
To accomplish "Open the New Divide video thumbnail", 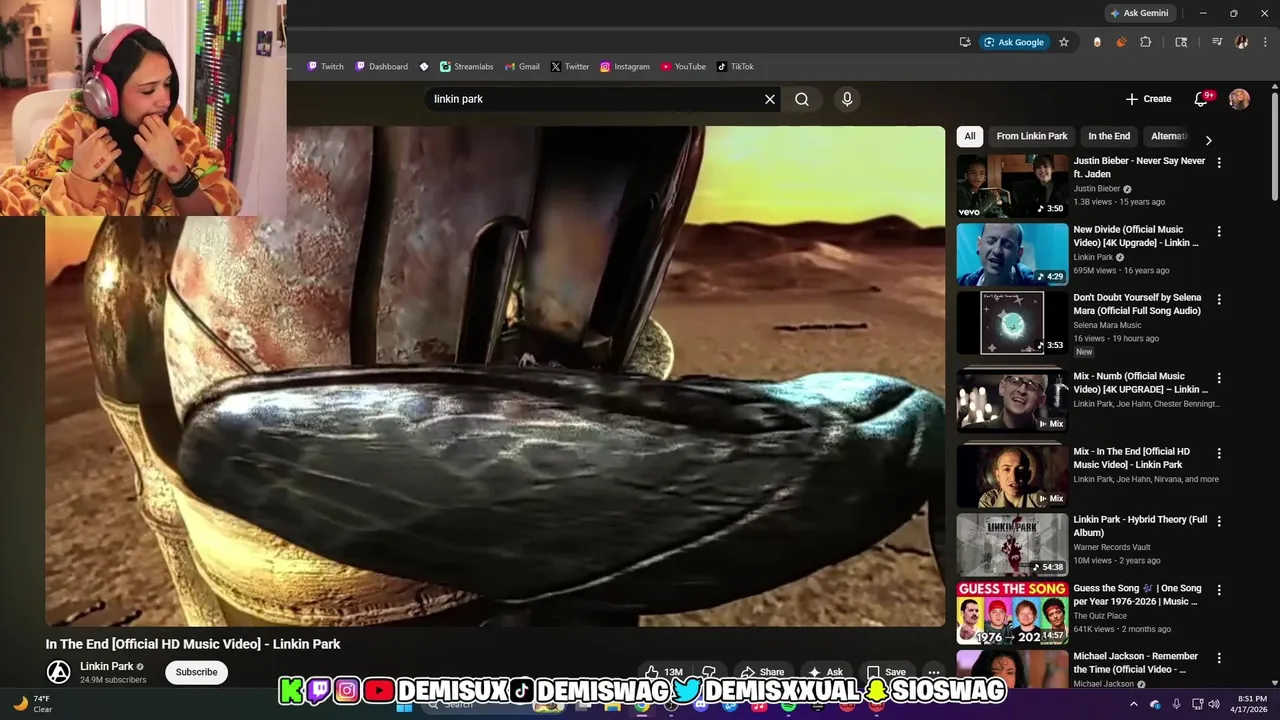I will (1012, 254).
